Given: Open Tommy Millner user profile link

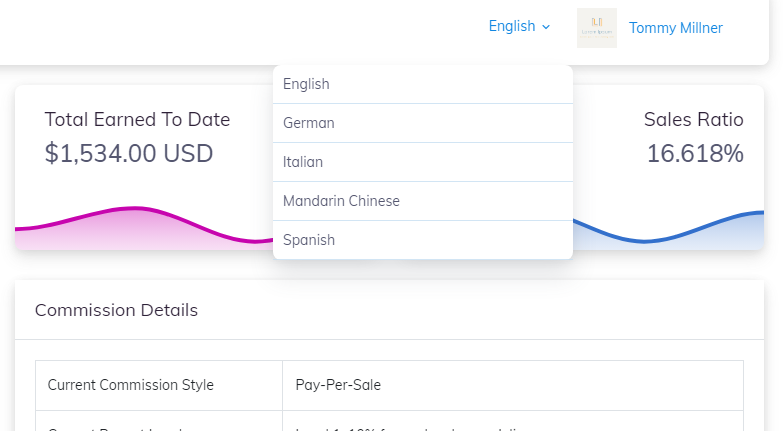Looking at the screenshot, I should pyautogui.click(x=676, y=28).
